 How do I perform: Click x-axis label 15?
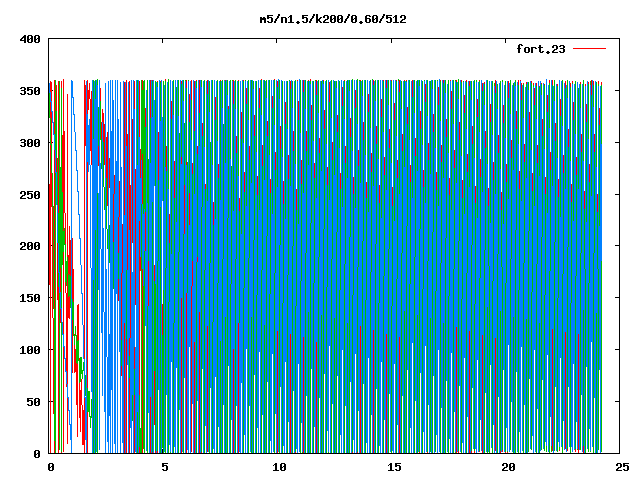click(x=394, y=467)
